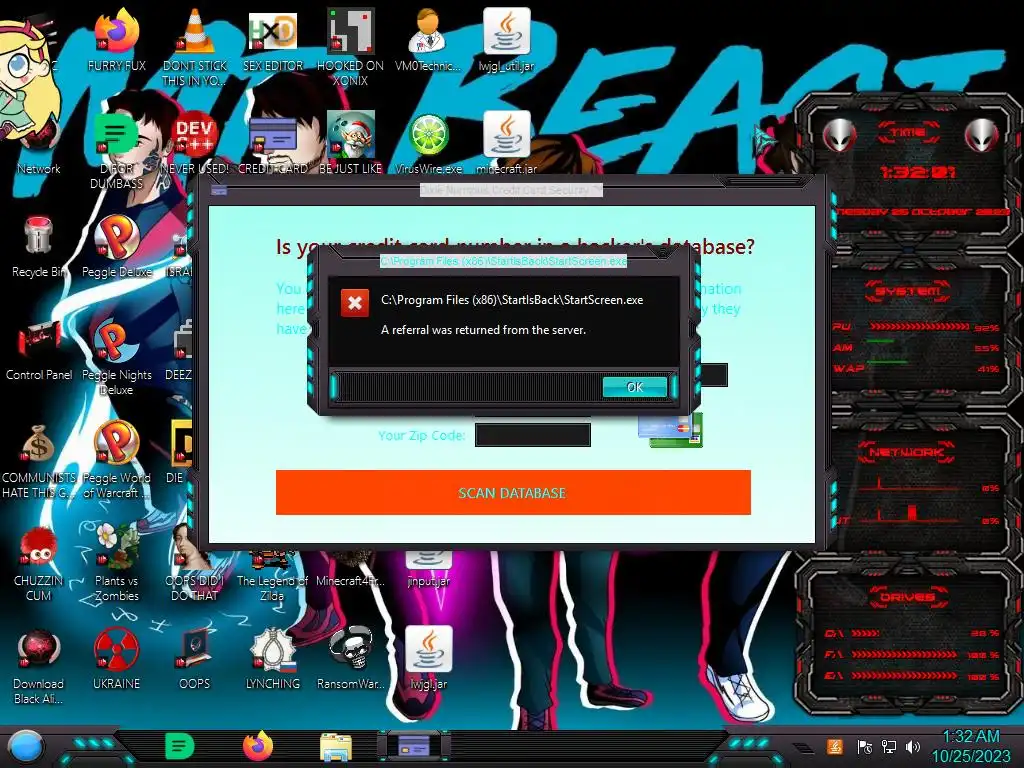The image size is (1024, 768).
Task: Click the network tray icon
Action: [888, 746]
